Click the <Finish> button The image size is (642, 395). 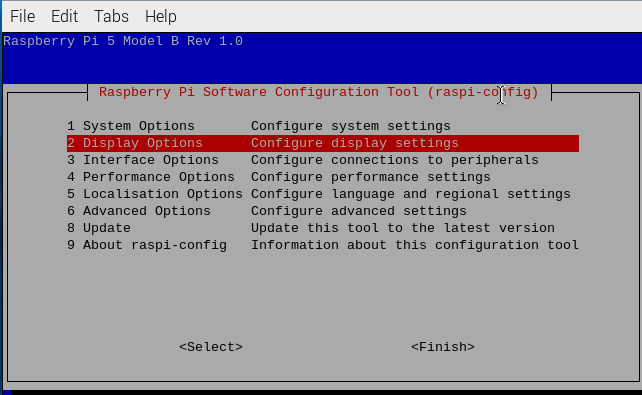coord(443,347)
